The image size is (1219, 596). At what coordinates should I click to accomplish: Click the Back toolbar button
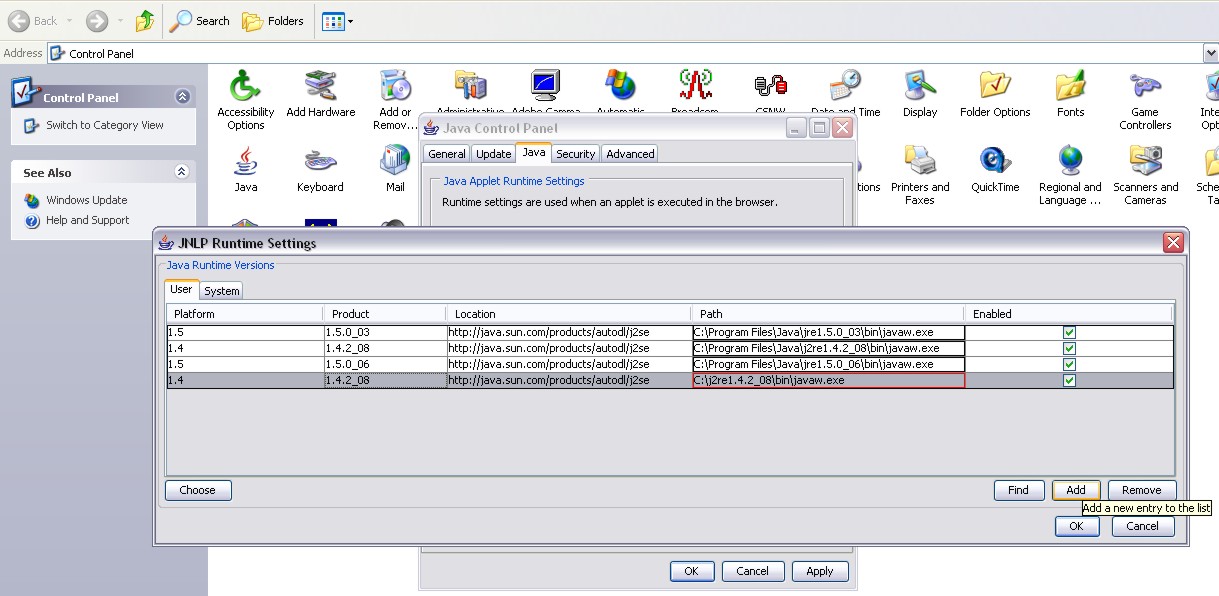pyautogui.click(x=33, y=21)
